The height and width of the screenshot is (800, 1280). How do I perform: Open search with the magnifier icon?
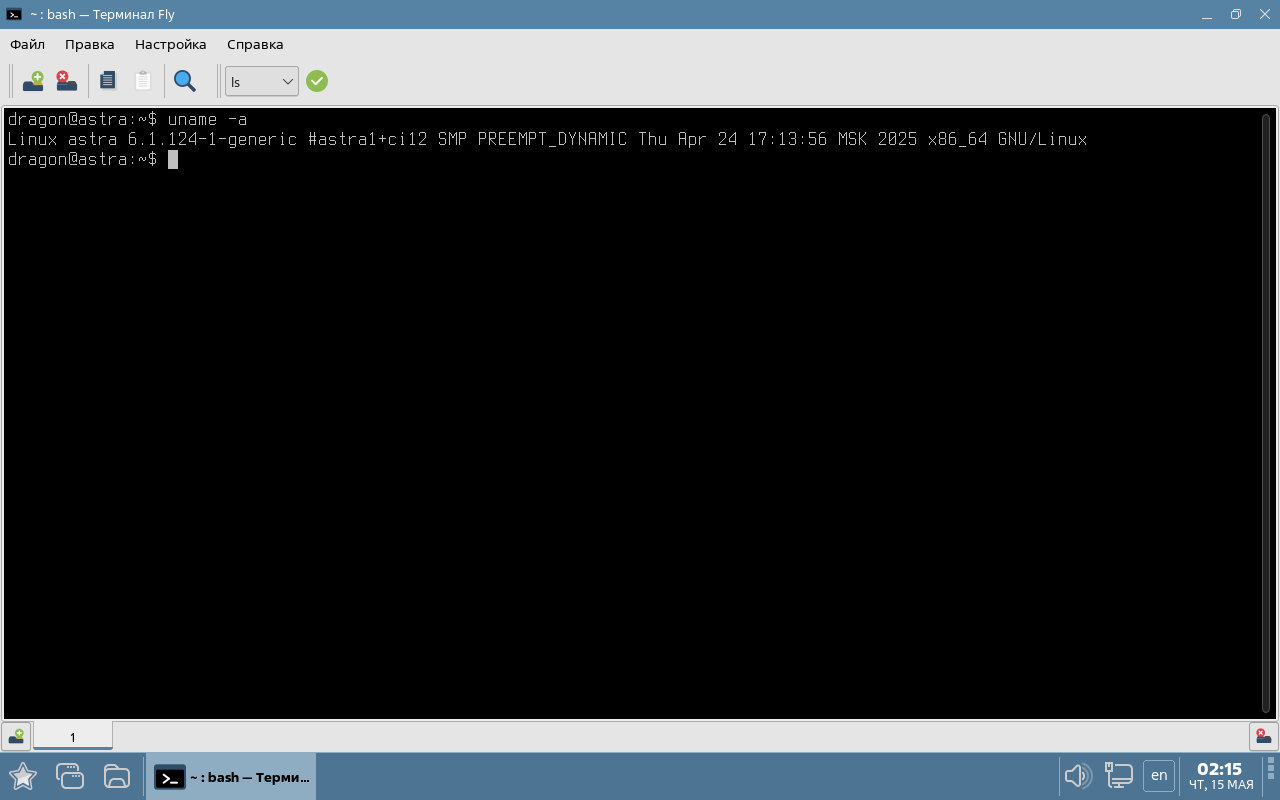point(184,81)
